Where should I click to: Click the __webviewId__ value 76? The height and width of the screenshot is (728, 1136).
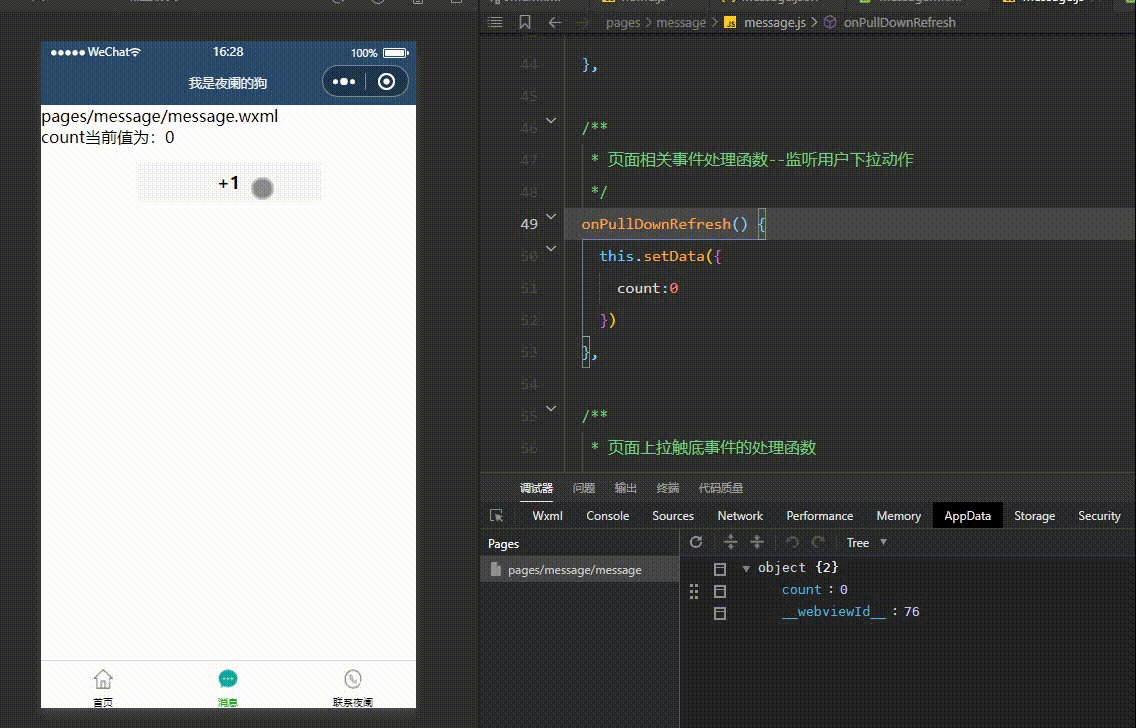(911, 611)
